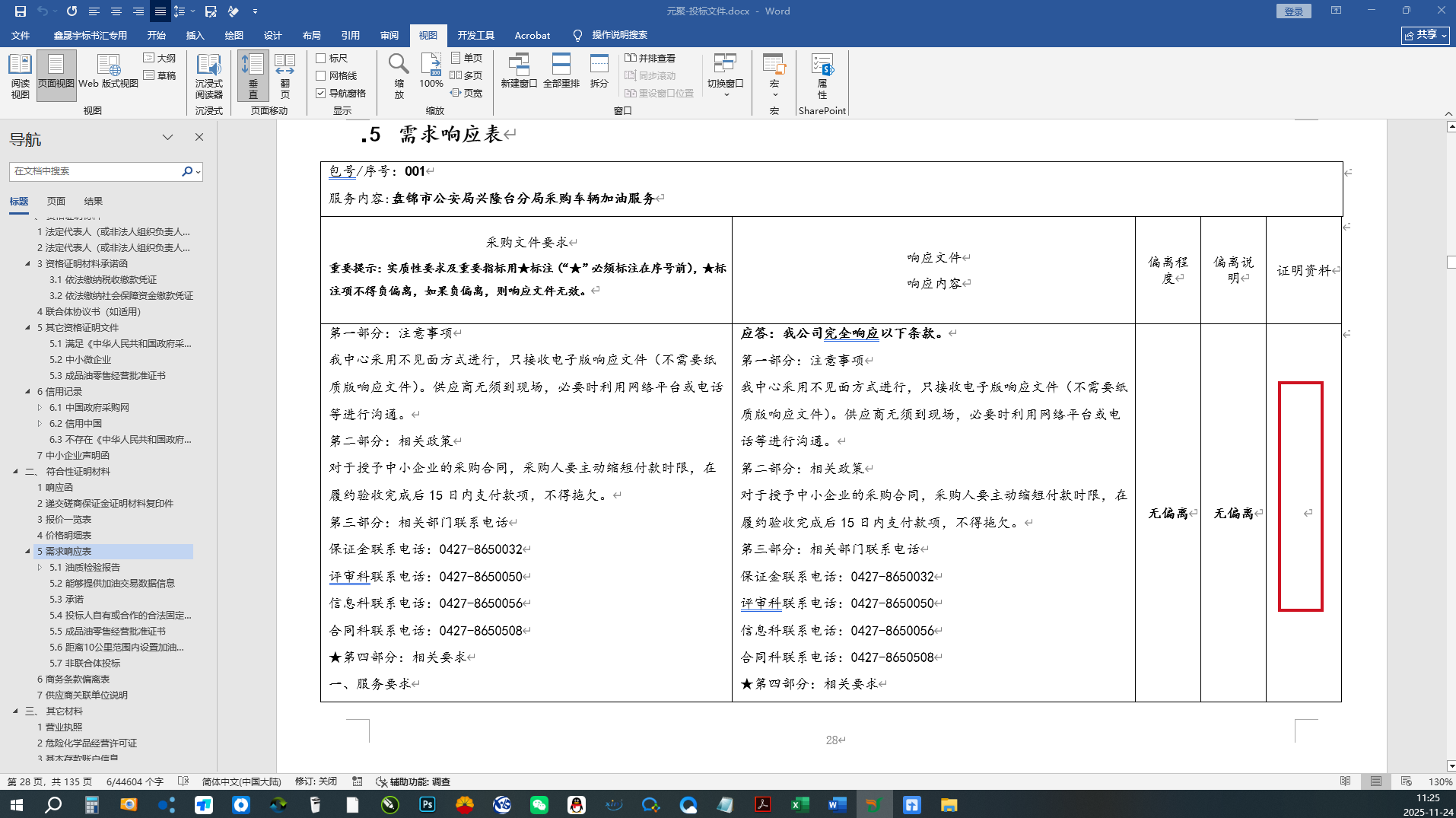Open the 缩放 zoom dialog
This screenshot has height=818, width=1456.
[399, 76]
